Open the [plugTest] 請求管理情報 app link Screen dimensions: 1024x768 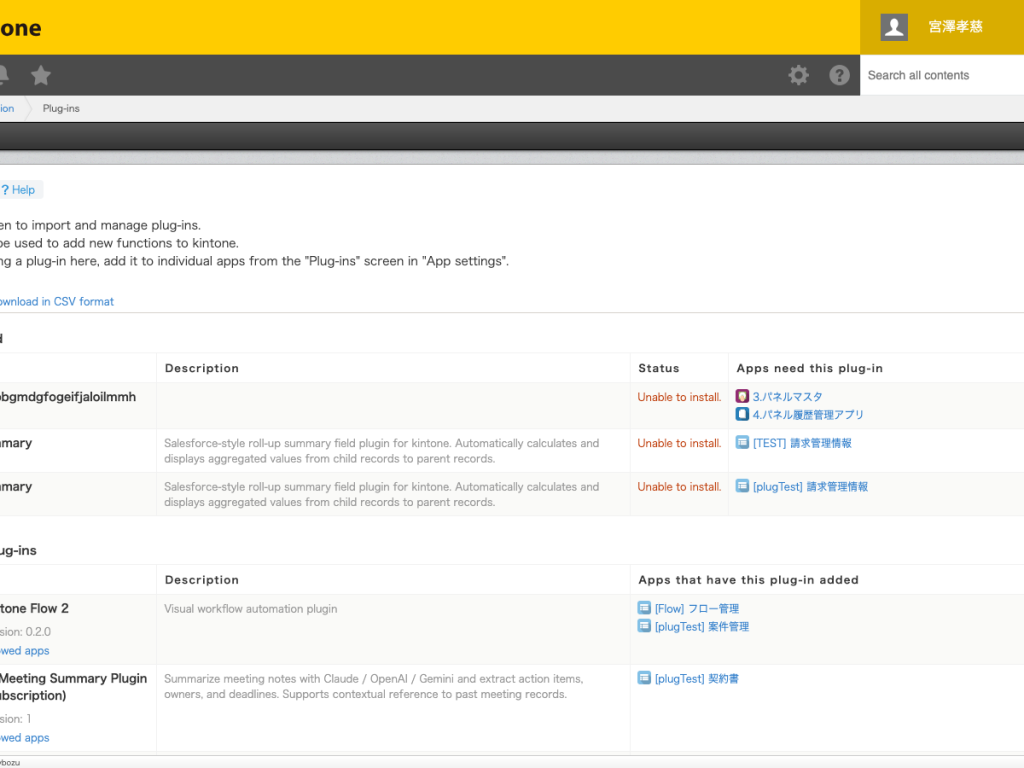810,487
